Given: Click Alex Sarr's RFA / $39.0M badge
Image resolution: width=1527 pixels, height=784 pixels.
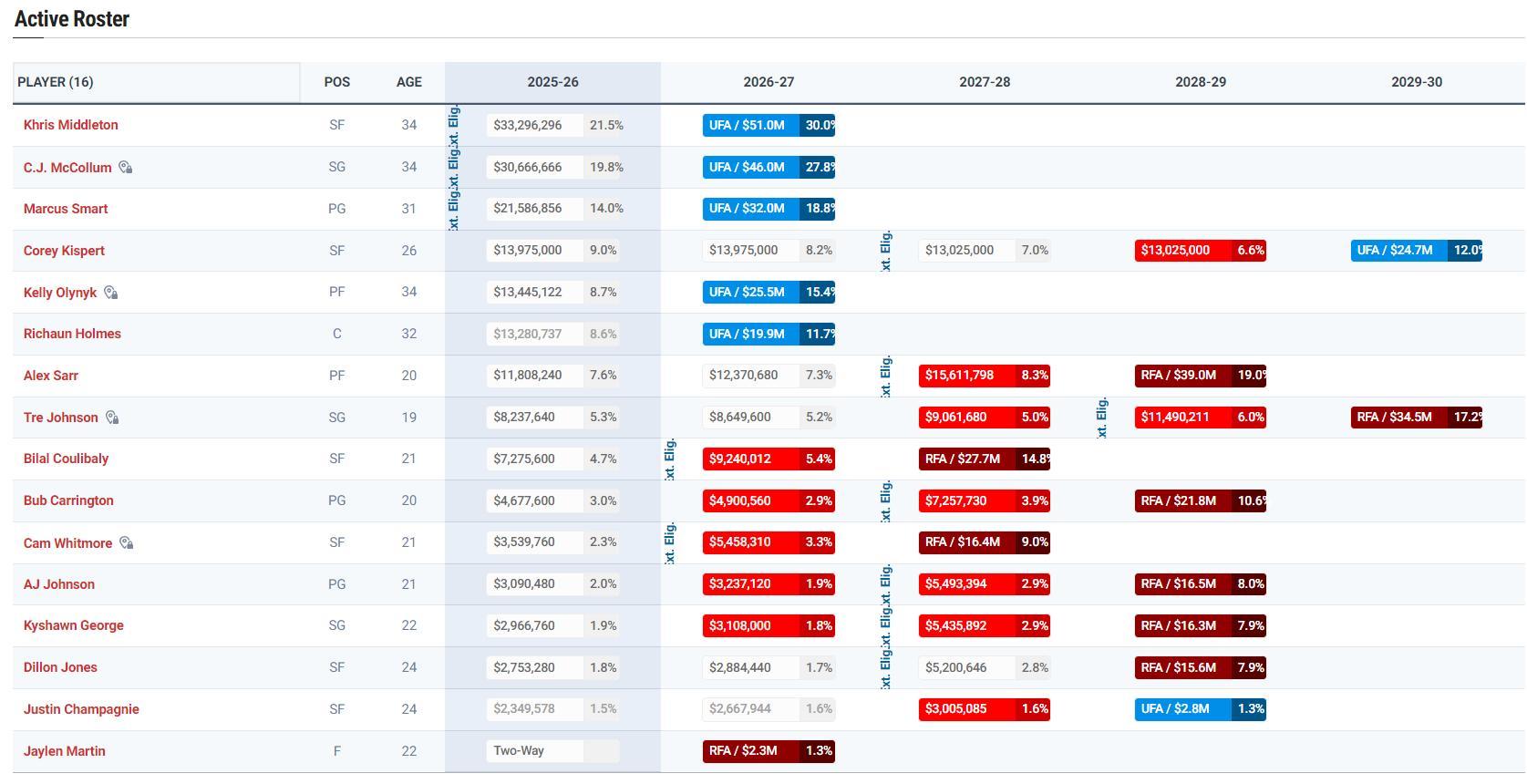Looking at the screenshot, I should pyautogui.click(x=1181, y=376).
